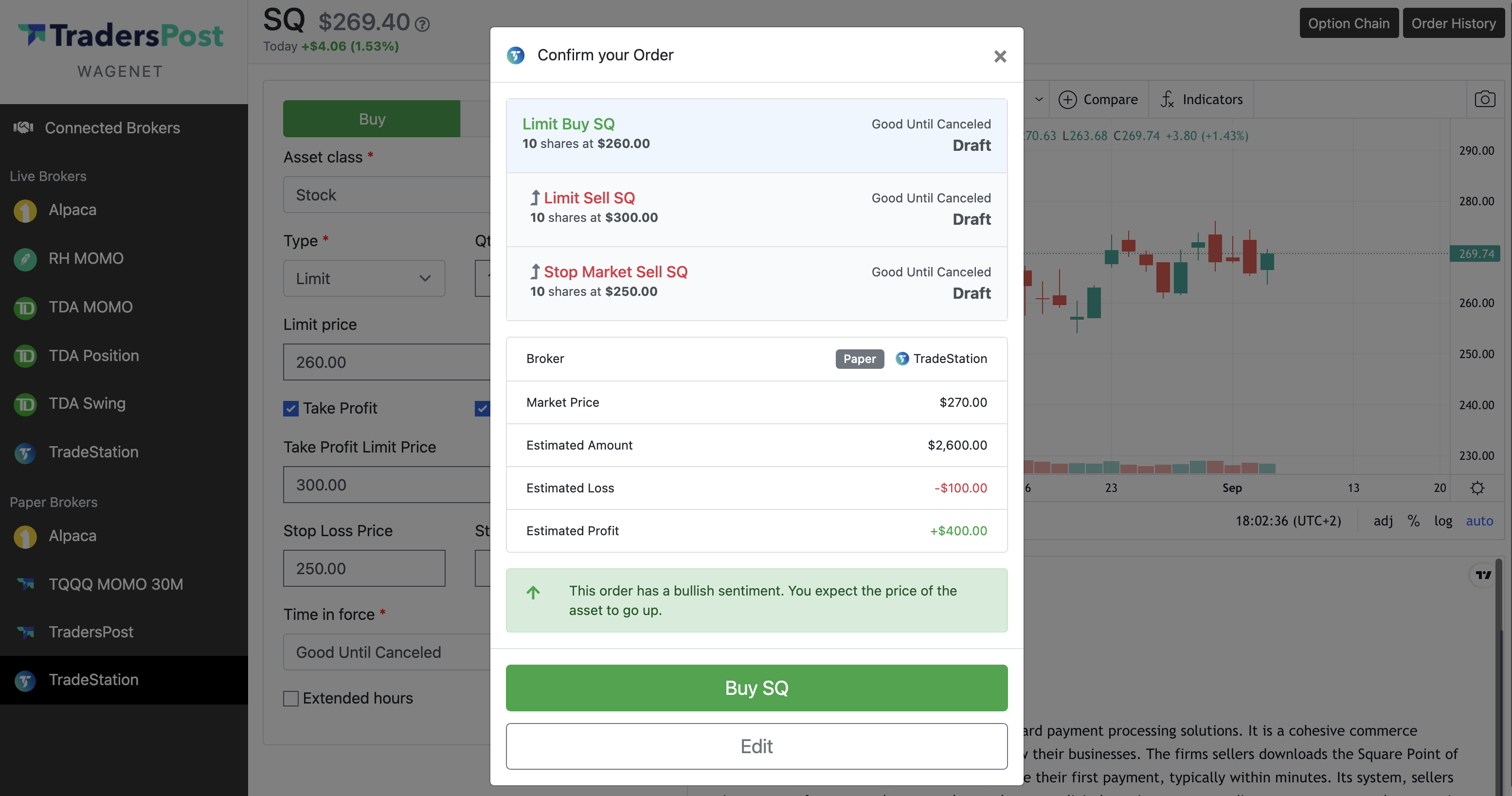
Task: Toggle the Take Profit checkbox
Action: click(x=290, y=409)
